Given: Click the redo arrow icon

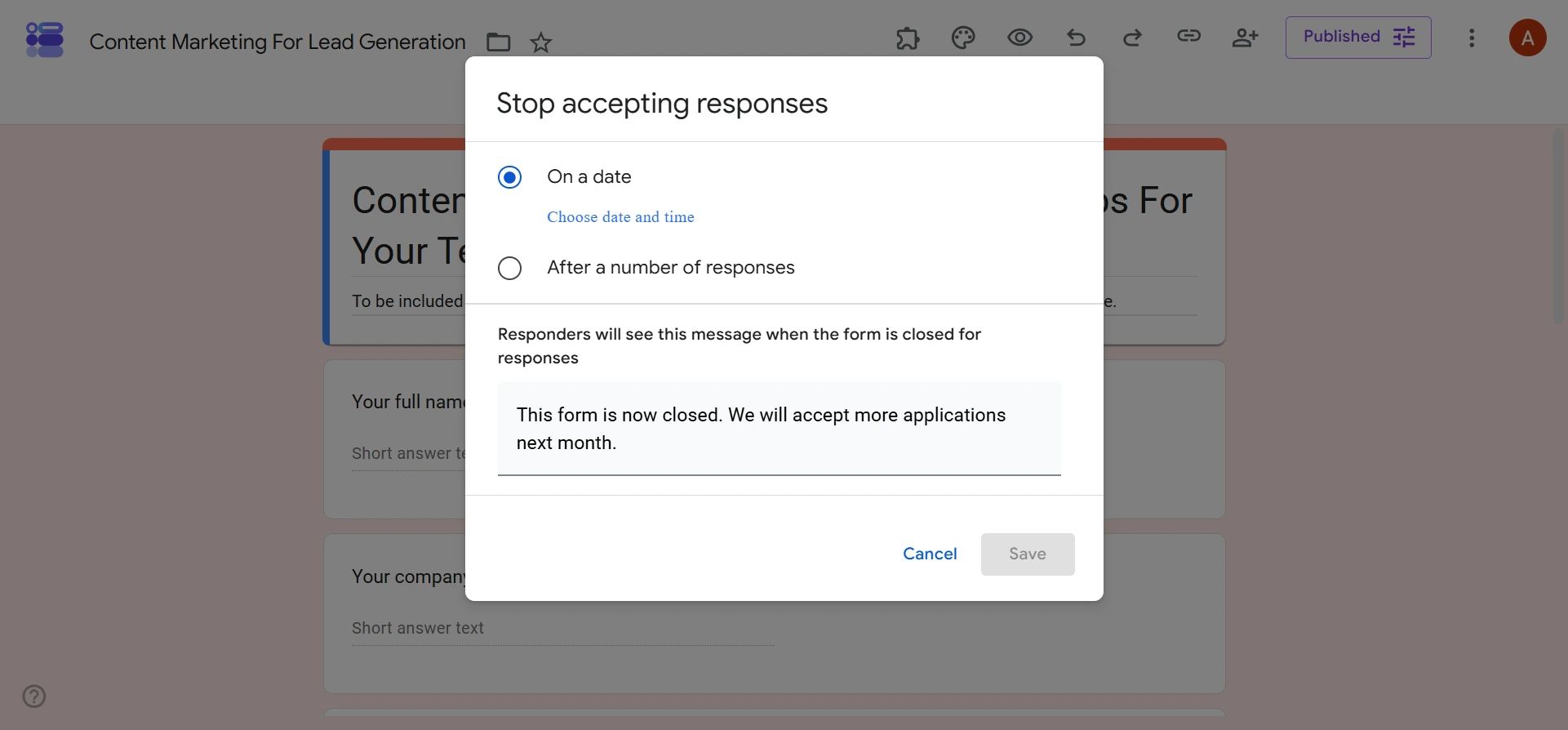Looking at the screenshot, I should [x=1132, y=38].
